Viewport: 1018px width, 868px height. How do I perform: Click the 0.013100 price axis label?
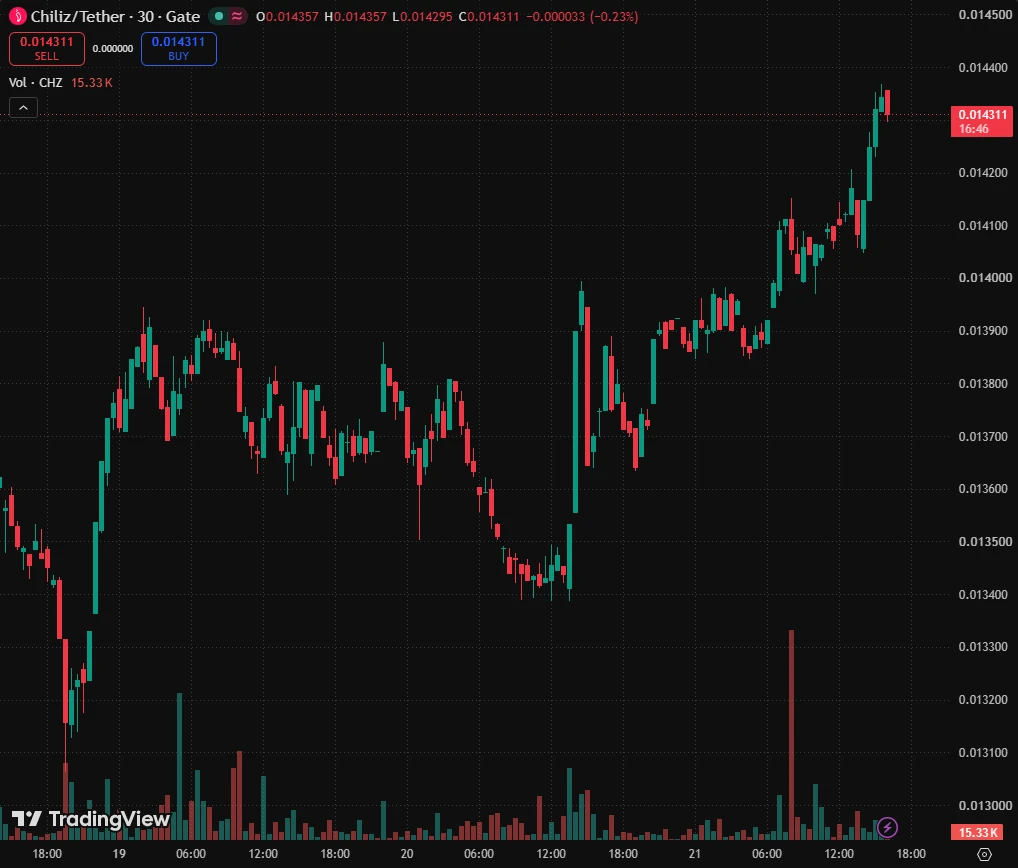coord(985,752)
